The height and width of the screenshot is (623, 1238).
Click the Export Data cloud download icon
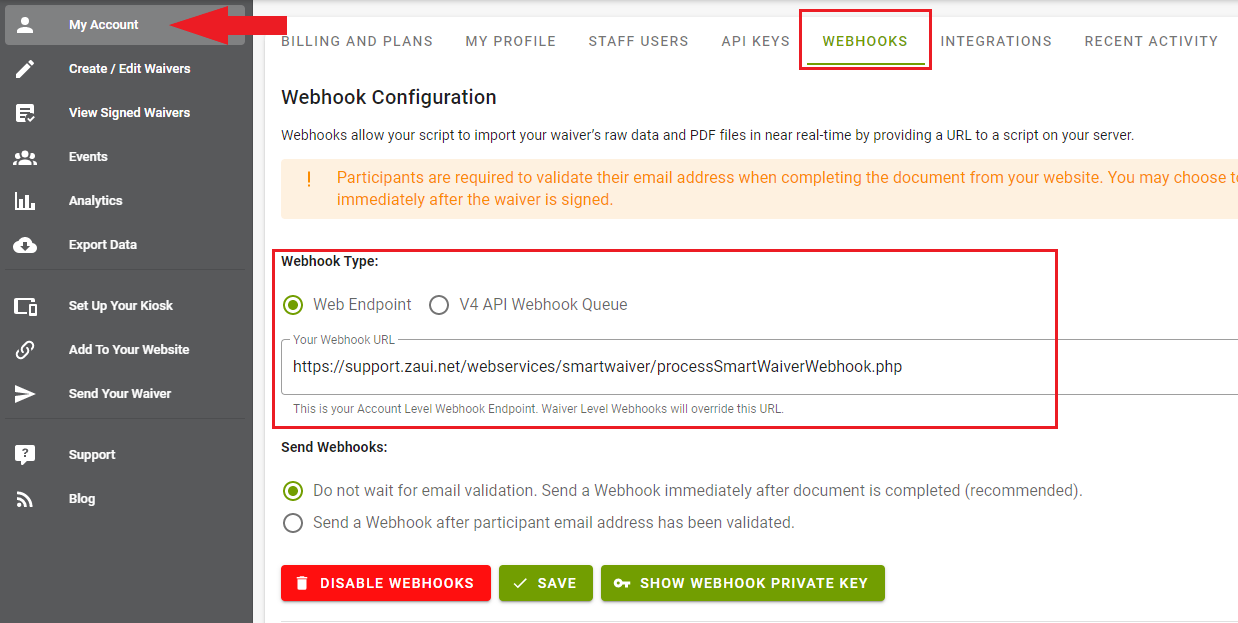click(25, 245)
